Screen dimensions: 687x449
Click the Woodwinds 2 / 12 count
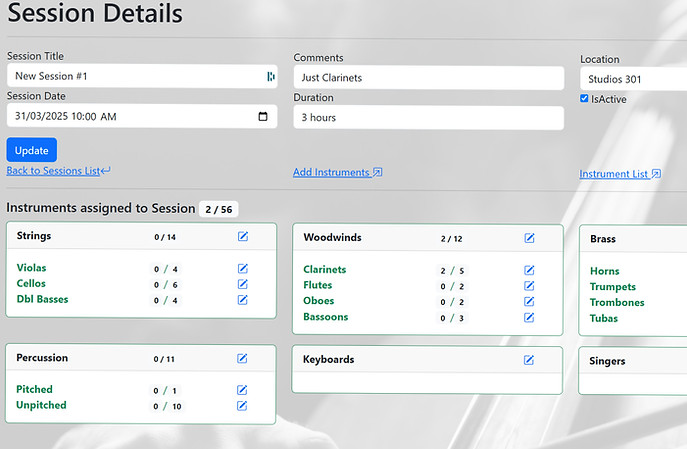[x=451, y=239]
